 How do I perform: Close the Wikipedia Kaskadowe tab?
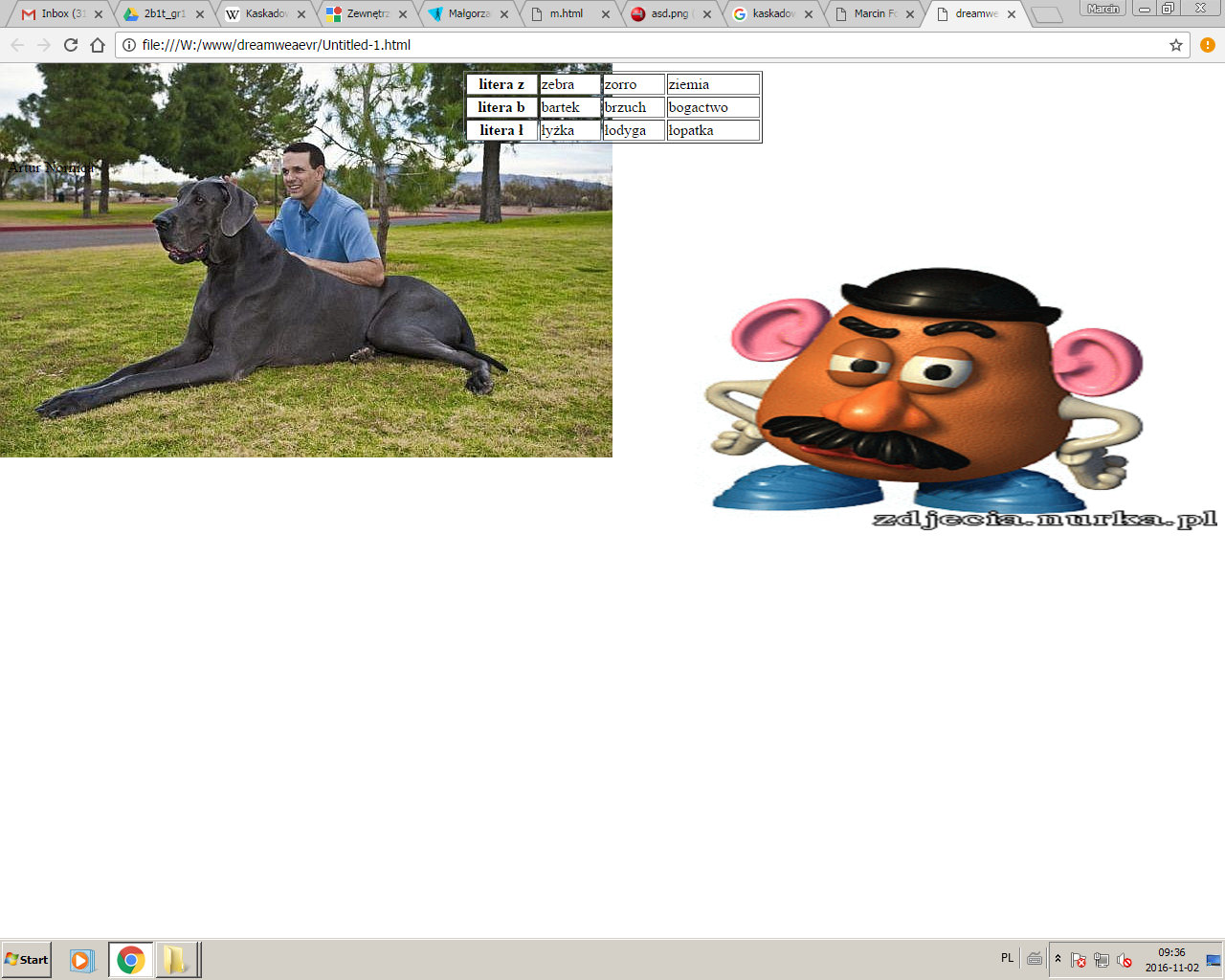[x=301, y=14]
